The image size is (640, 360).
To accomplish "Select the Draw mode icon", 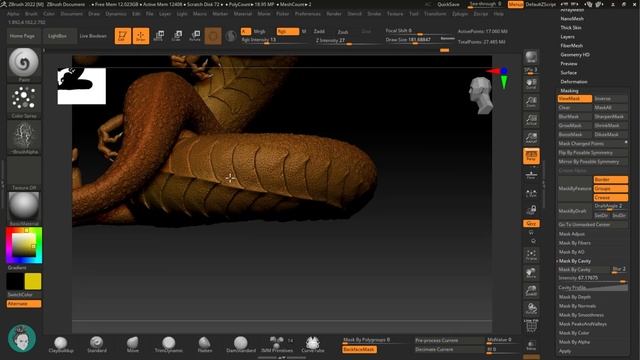I will point(141,36).
